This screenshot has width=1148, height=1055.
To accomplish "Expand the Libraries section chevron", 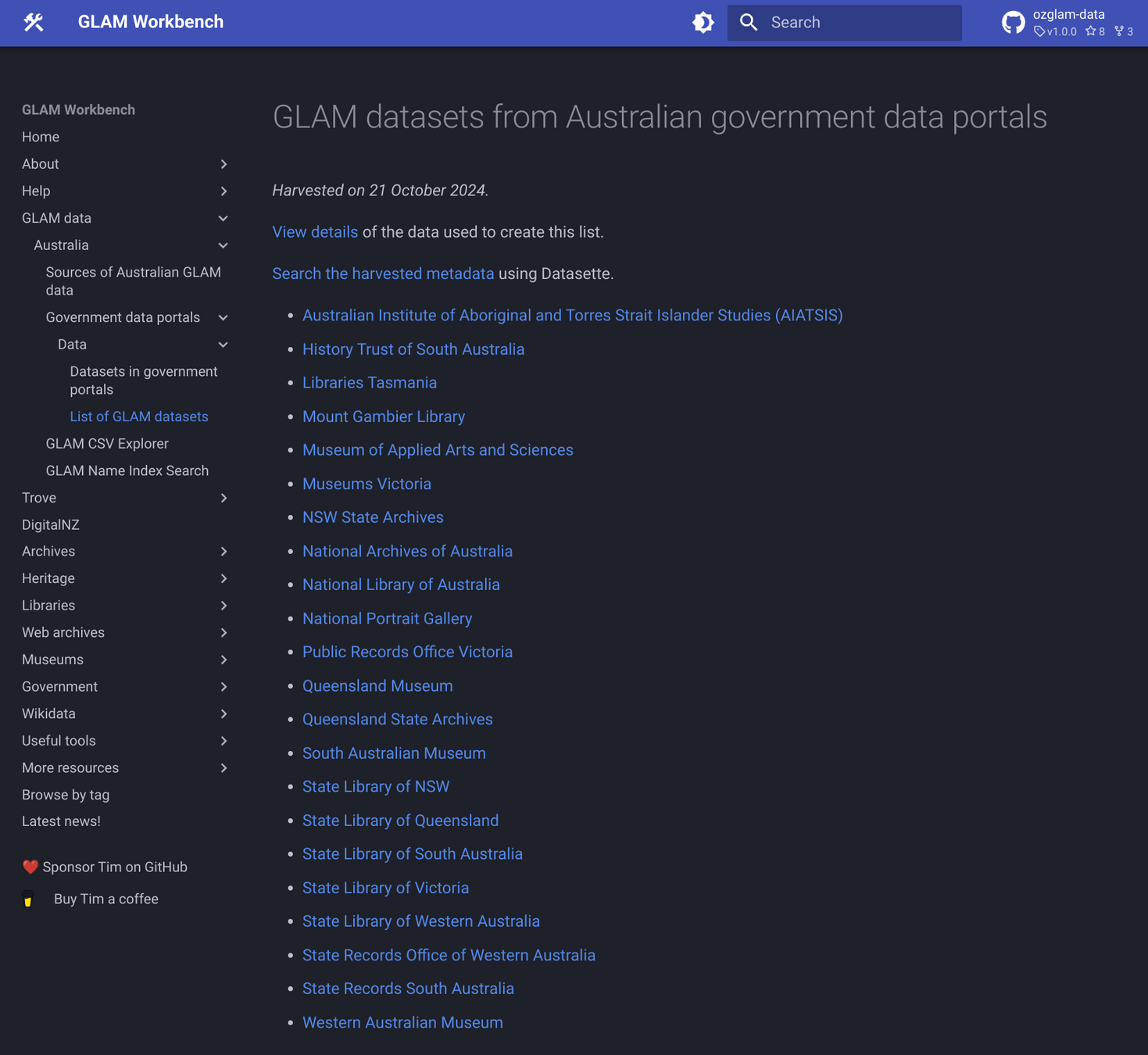I will coord(224,606).
